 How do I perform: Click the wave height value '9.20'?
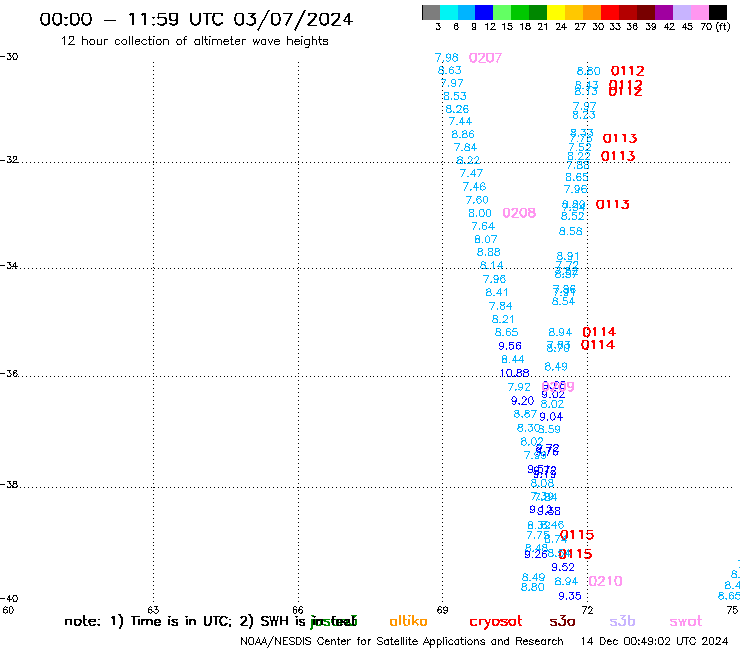(x=522, y=401)
